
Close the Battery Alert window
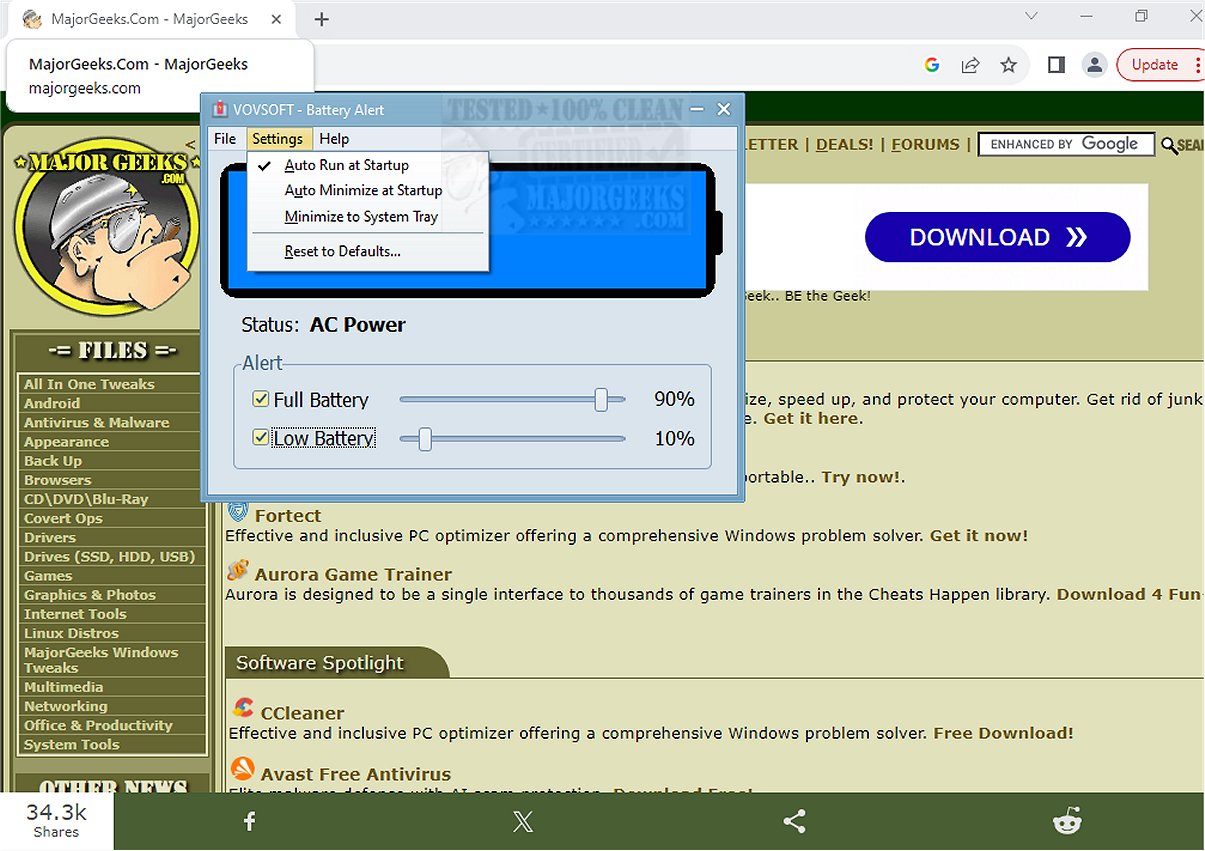point(725,109)
